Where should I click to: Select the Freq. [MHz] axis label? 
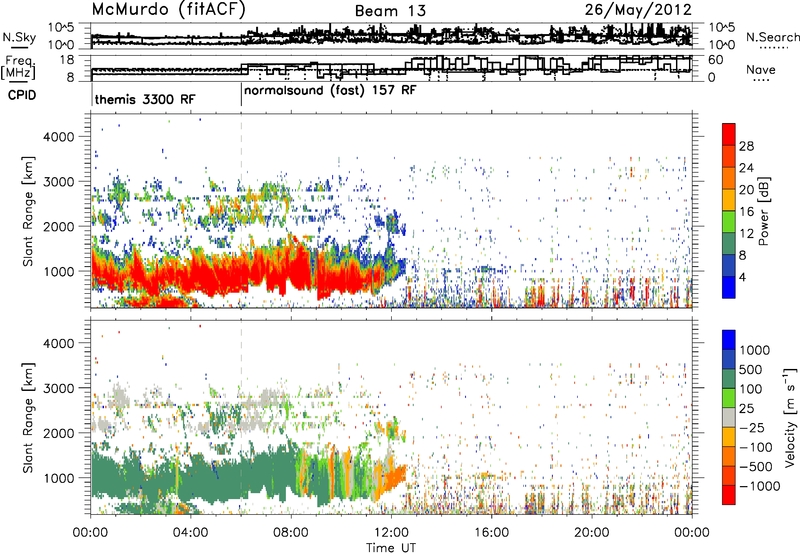coord(20,68)
